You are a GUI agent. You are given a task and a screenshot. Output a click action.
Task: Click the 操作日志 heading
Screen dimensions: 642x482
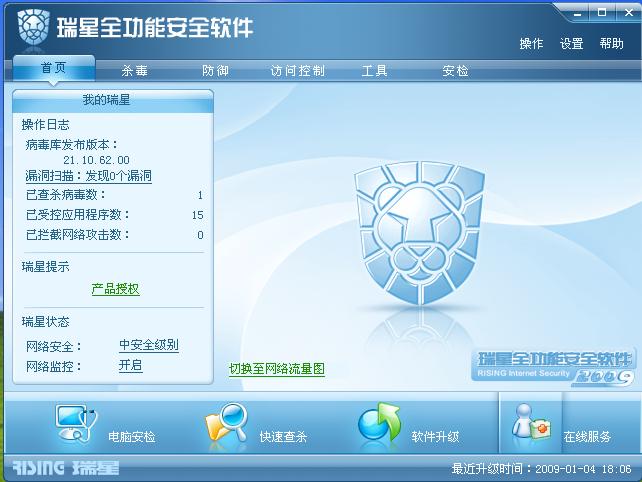click(x=45, y=125)
